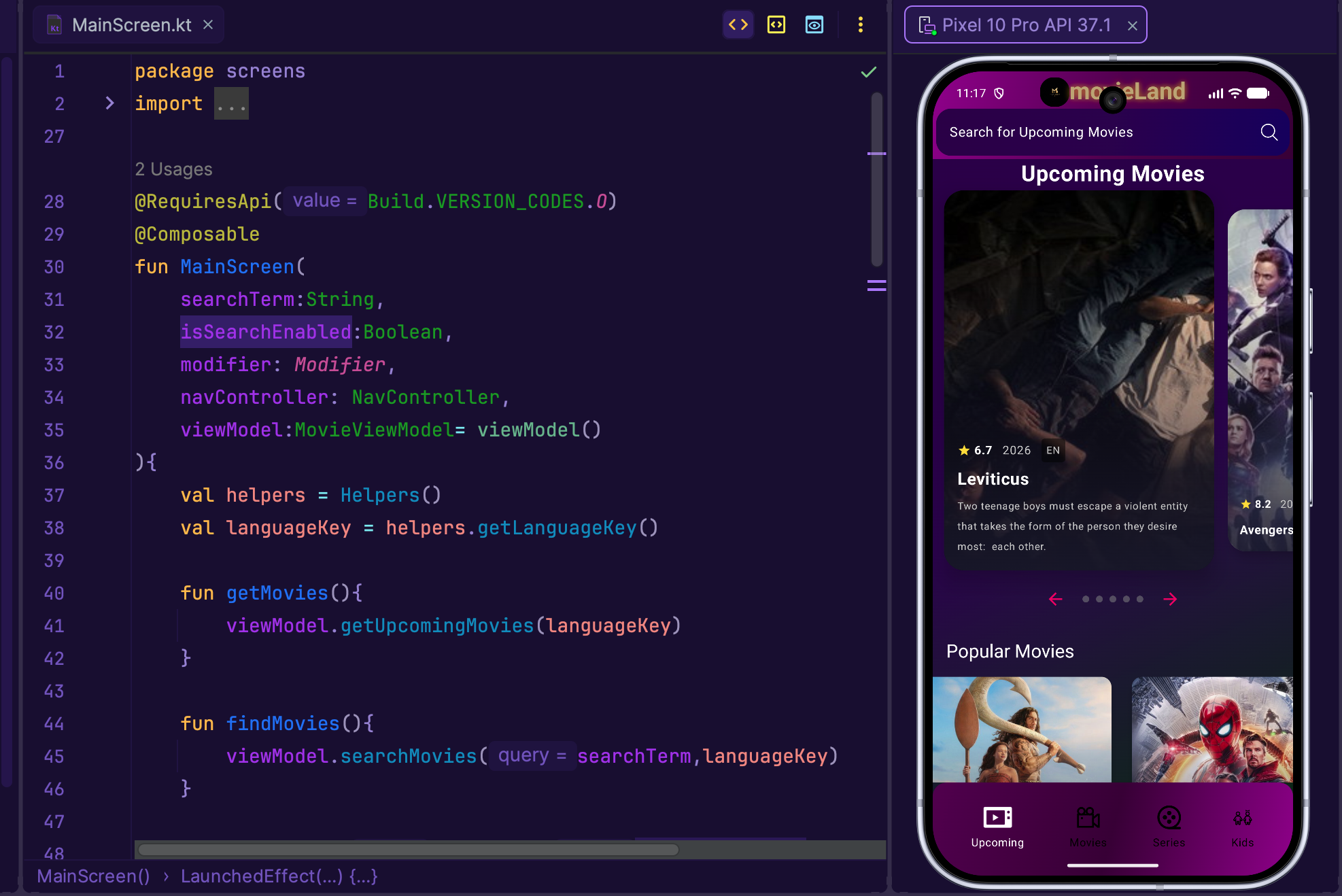Tap the Search for Upcoming Movies field
The image size is (1342, 896).
coord(1113,132)
